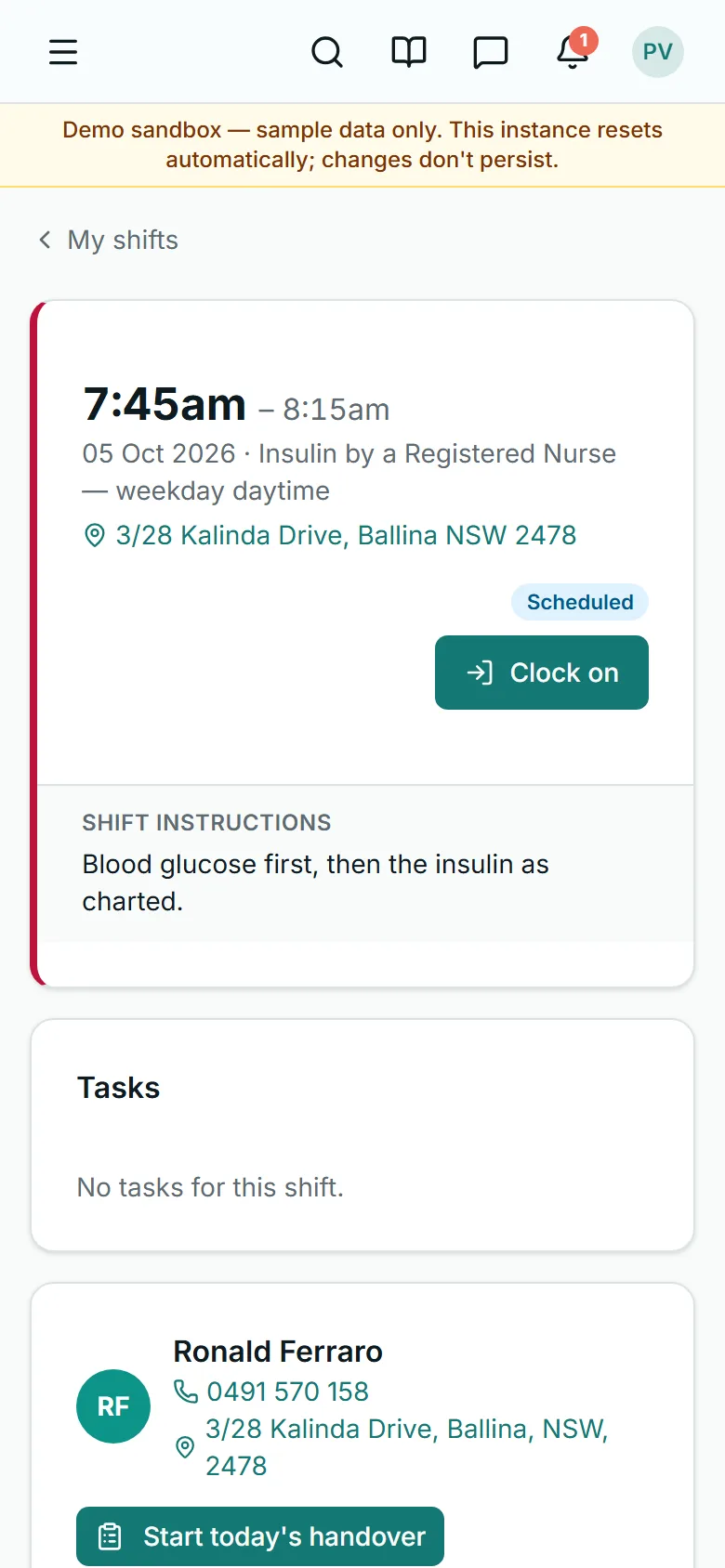This screenshot has height=1568, width=725.
Task: Click the RF client avatar
Action: click(113, 1406)
